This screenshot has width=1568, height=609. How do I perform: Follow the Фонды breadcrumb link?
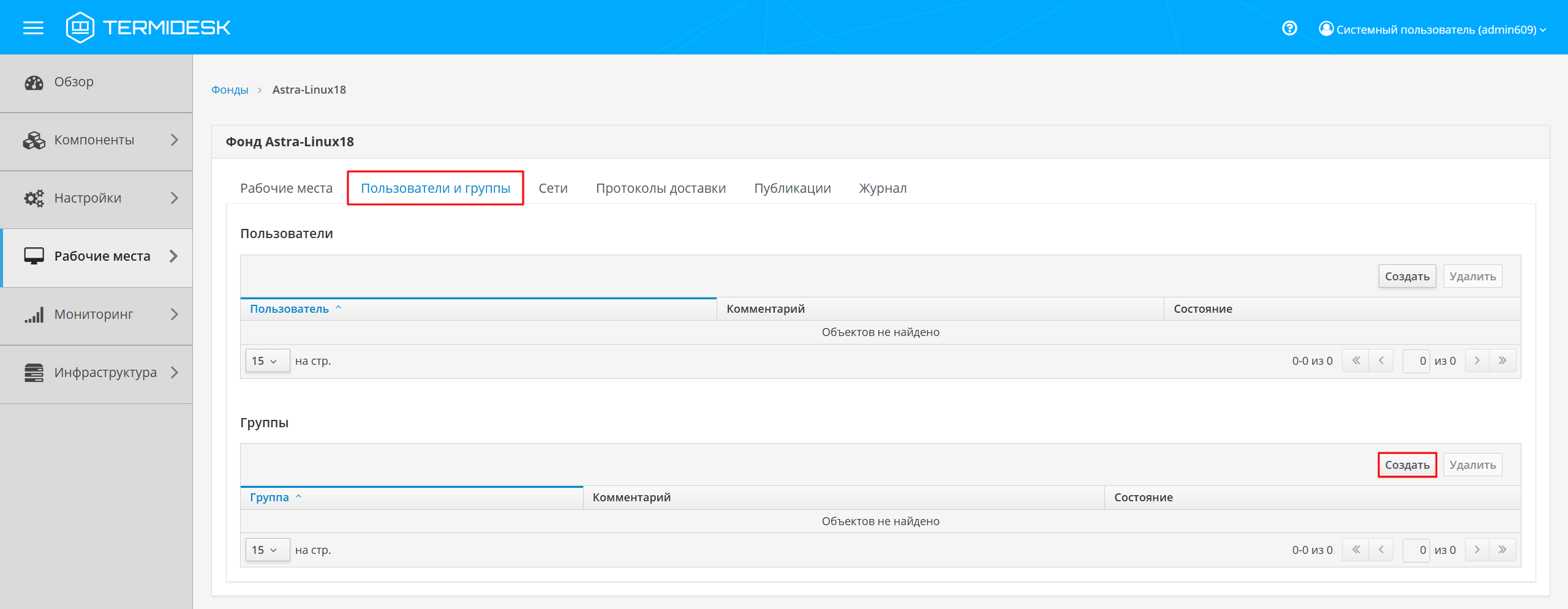click(230, 90)
